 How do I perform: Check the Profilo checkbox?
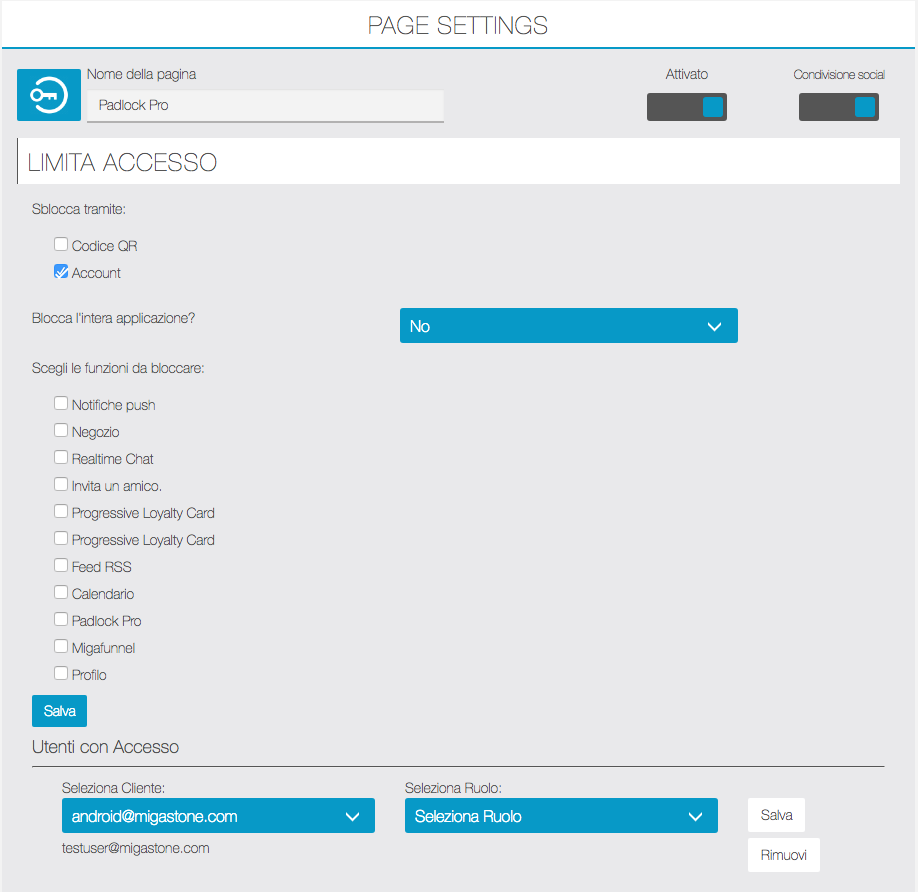click(x=61, y=673)
